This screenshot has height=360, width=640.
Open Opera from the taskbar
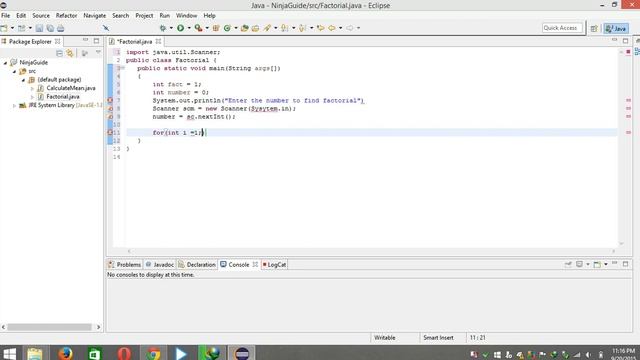pyautogui.click(x=124, y=353)
